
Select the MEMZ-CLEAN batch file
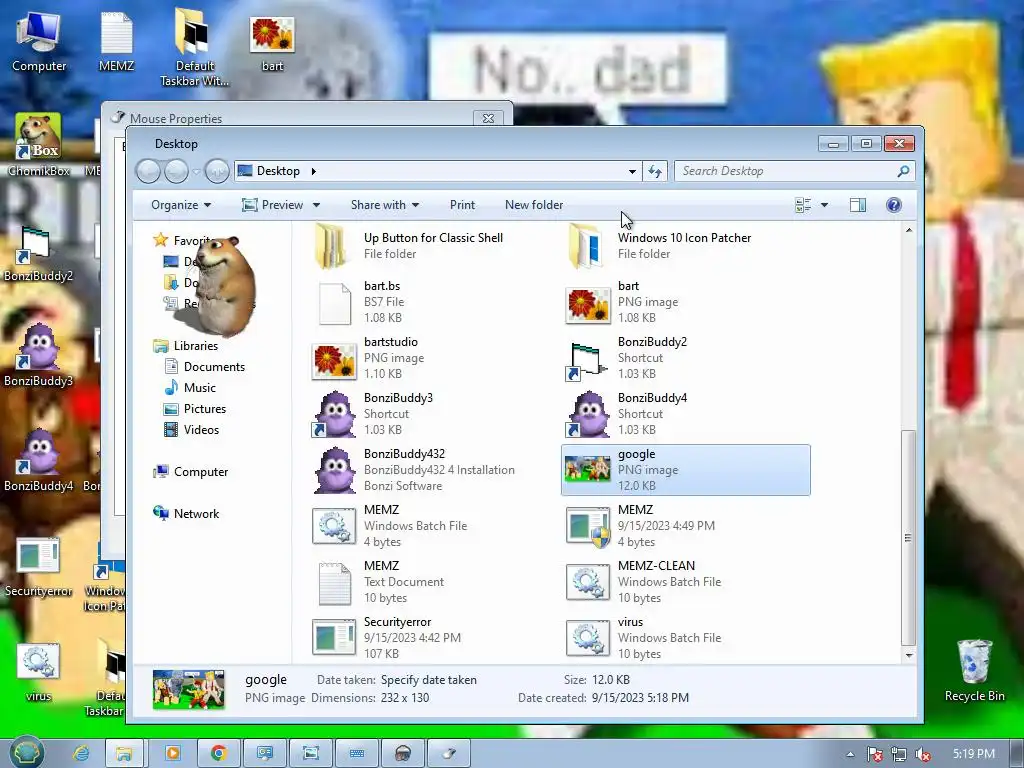pyautogui.click(x=686, y=583)
